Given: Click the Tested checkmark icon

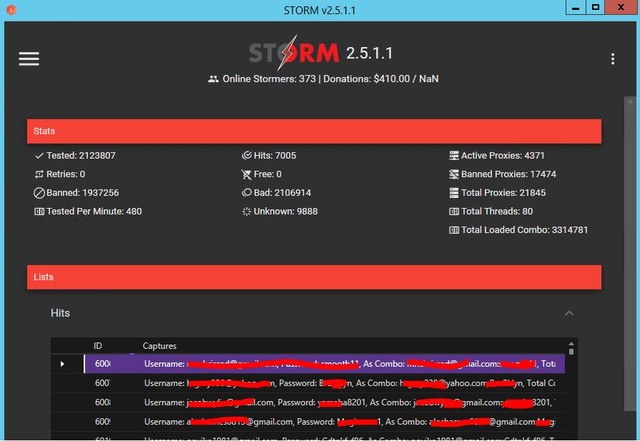Looking at the screenshot, I should click(x=39, y=156).
